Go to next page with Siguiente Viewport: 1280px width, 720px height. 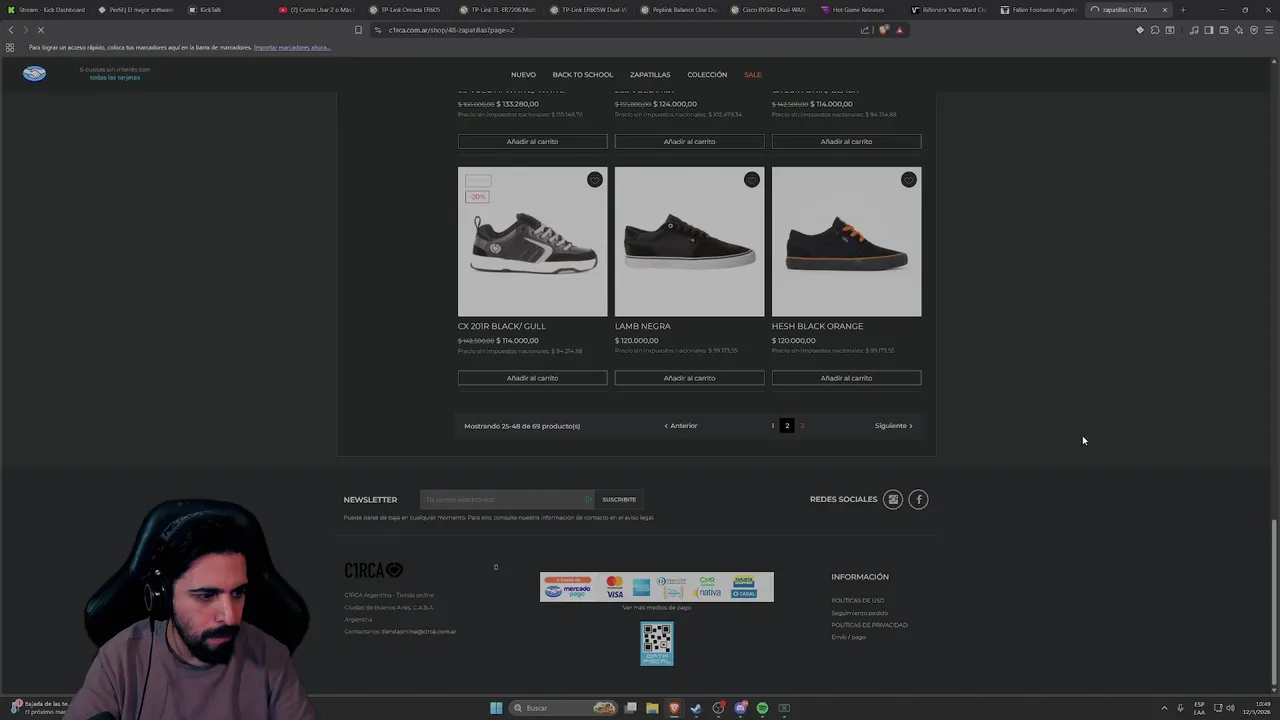894,426
